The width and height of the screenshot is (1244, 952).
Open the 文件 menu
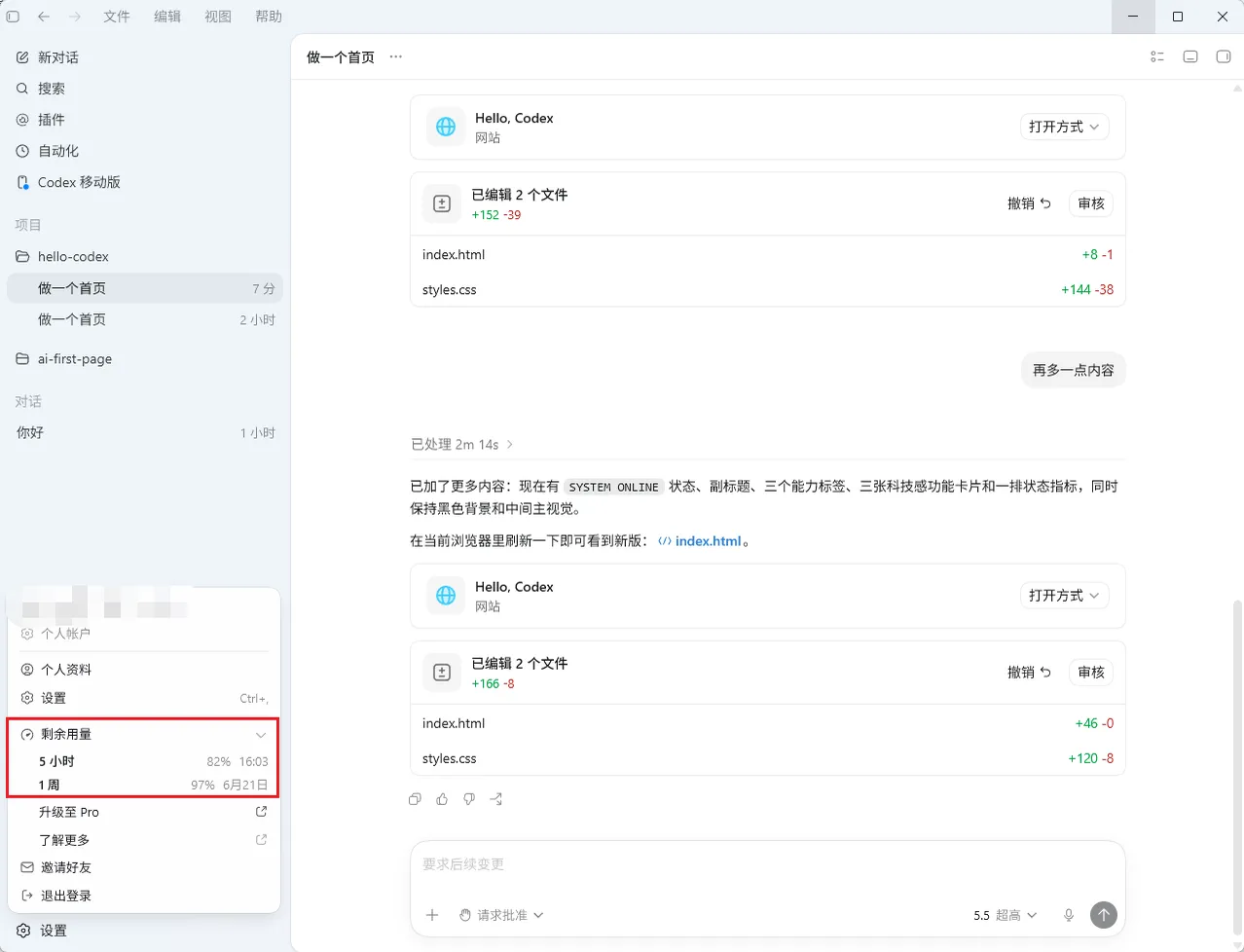117,17
